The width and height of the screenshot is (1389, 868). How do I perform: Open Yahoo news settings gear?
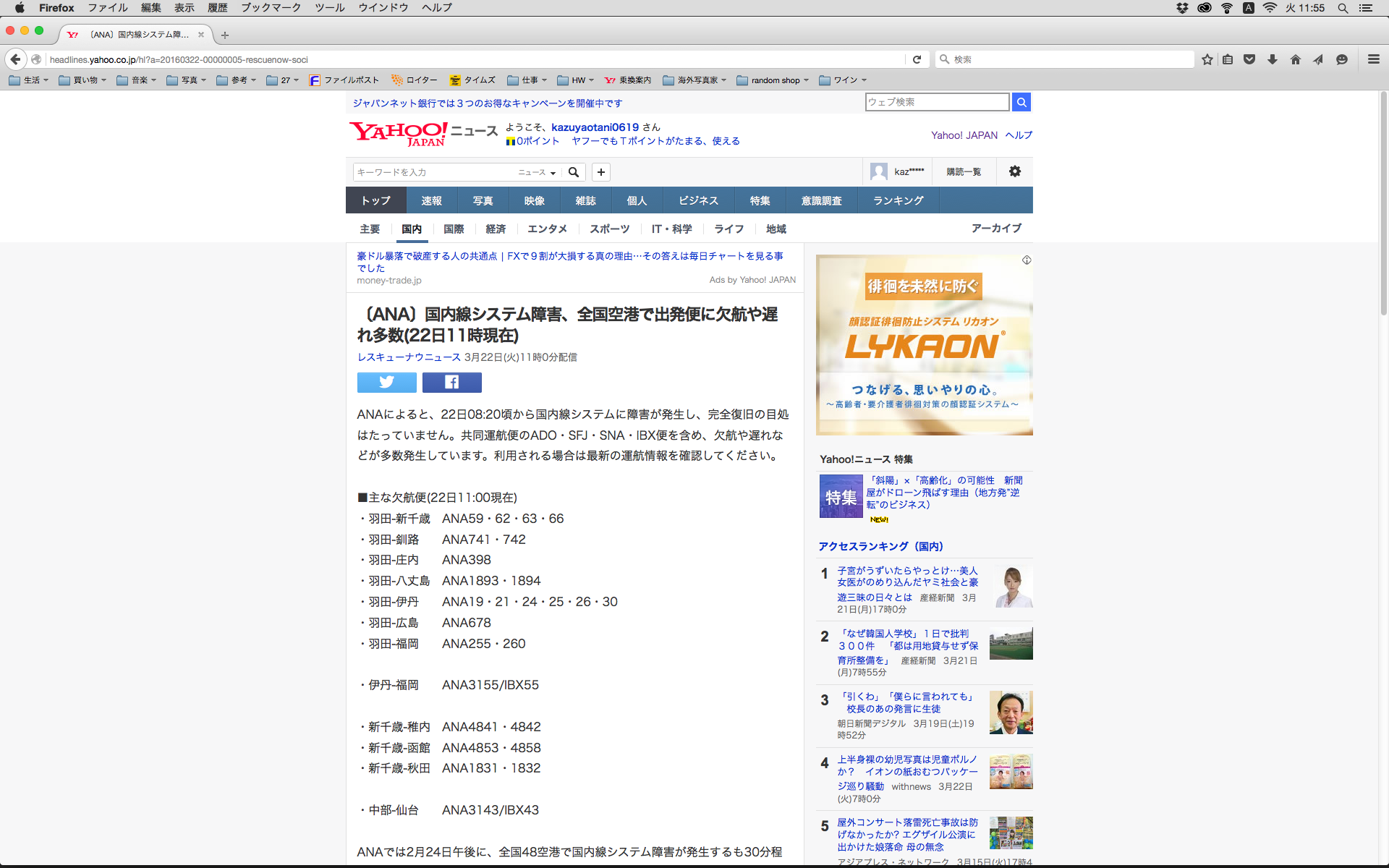(1014, 171)
